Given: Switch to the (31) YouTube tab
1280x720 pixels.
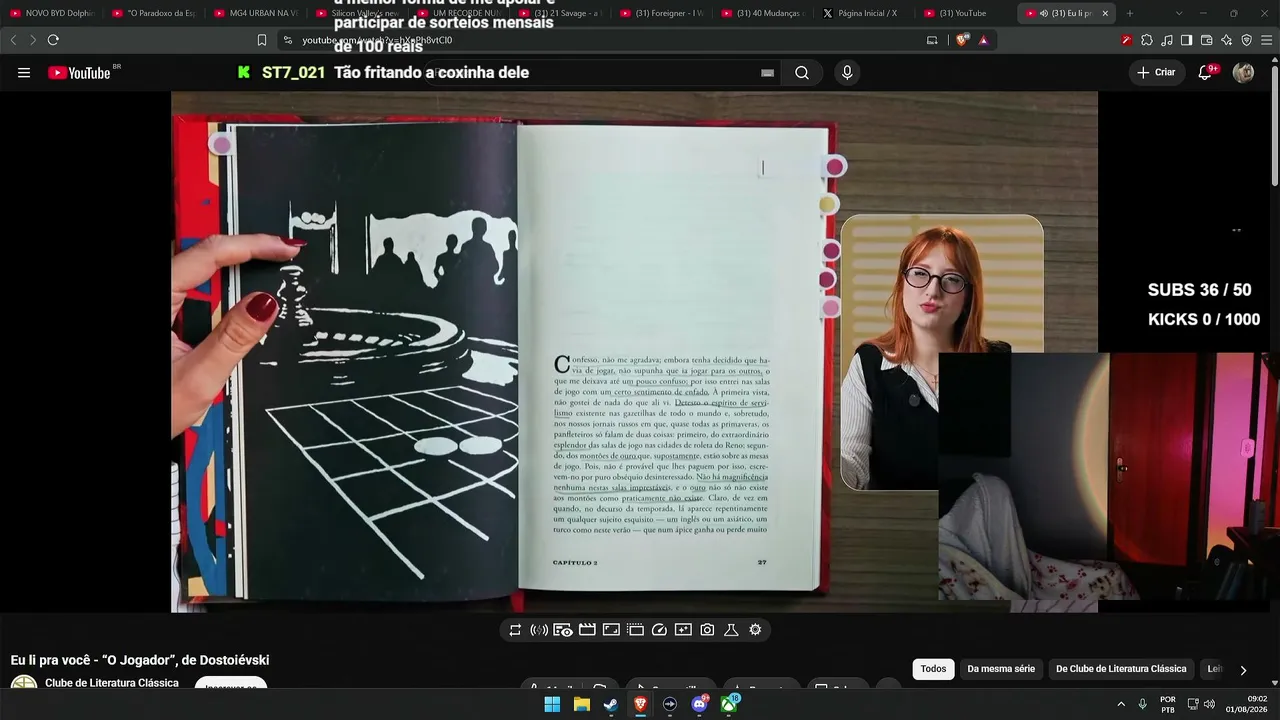Looking at the screenshot, I should tap(966, 13).
